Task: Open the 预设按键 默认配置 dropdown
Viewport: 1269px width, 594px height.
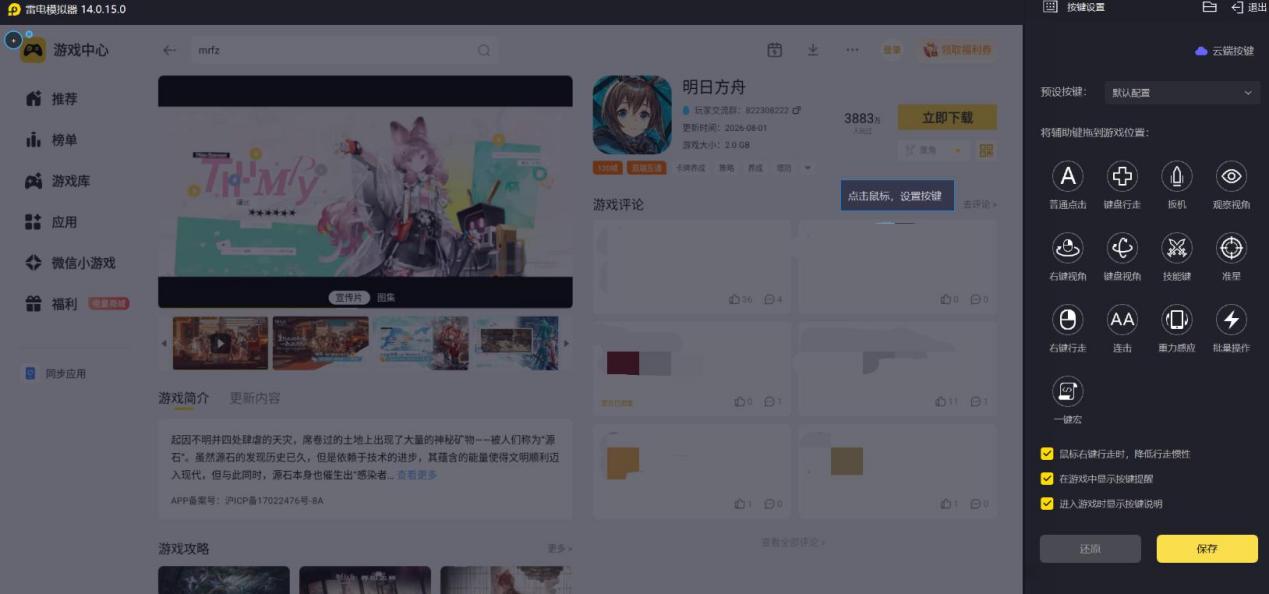Action: coord(1181,92)
